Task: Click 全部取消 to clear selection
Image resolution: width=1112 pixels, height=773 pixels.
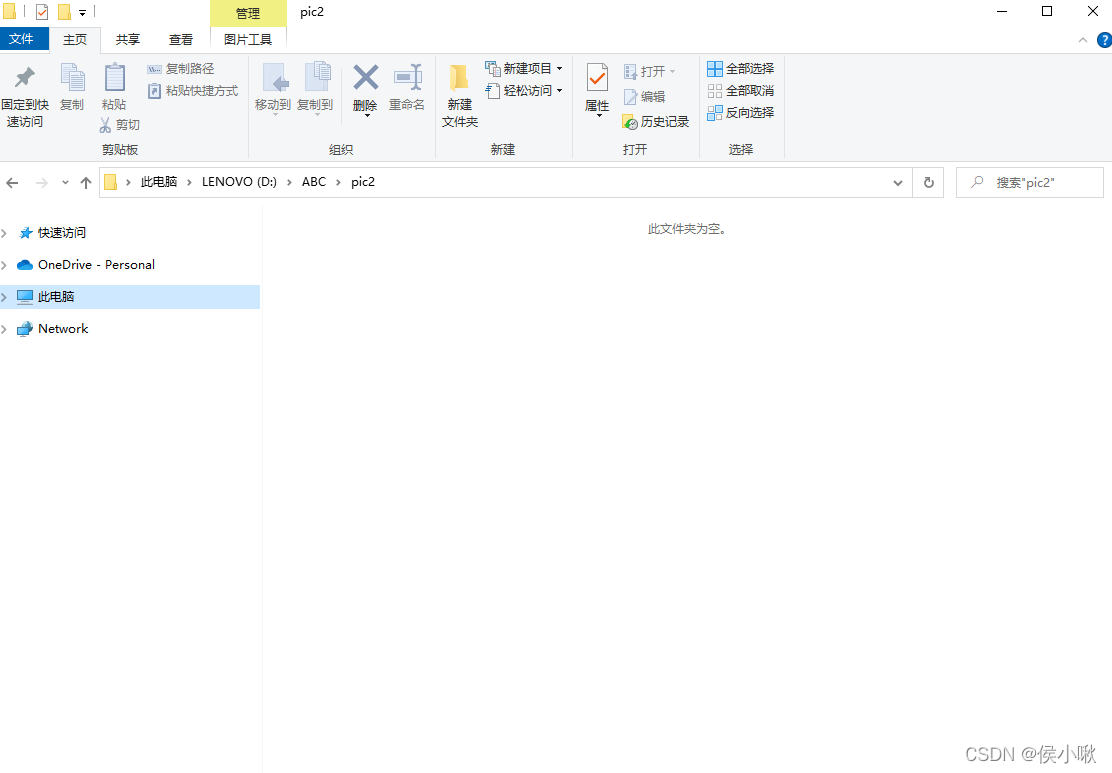Action: [740, 90]
